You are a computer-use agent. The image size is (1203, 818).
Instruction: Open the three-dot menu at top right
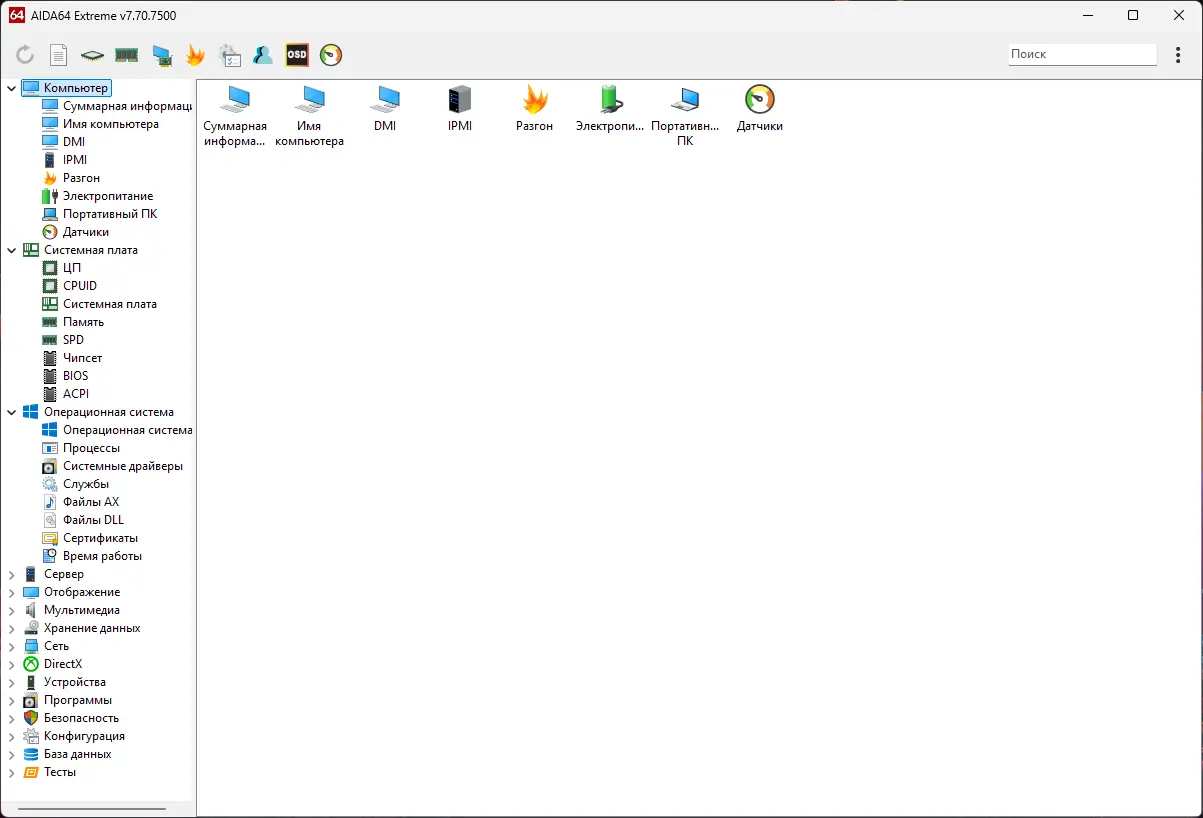click(x=1178, y=54)
